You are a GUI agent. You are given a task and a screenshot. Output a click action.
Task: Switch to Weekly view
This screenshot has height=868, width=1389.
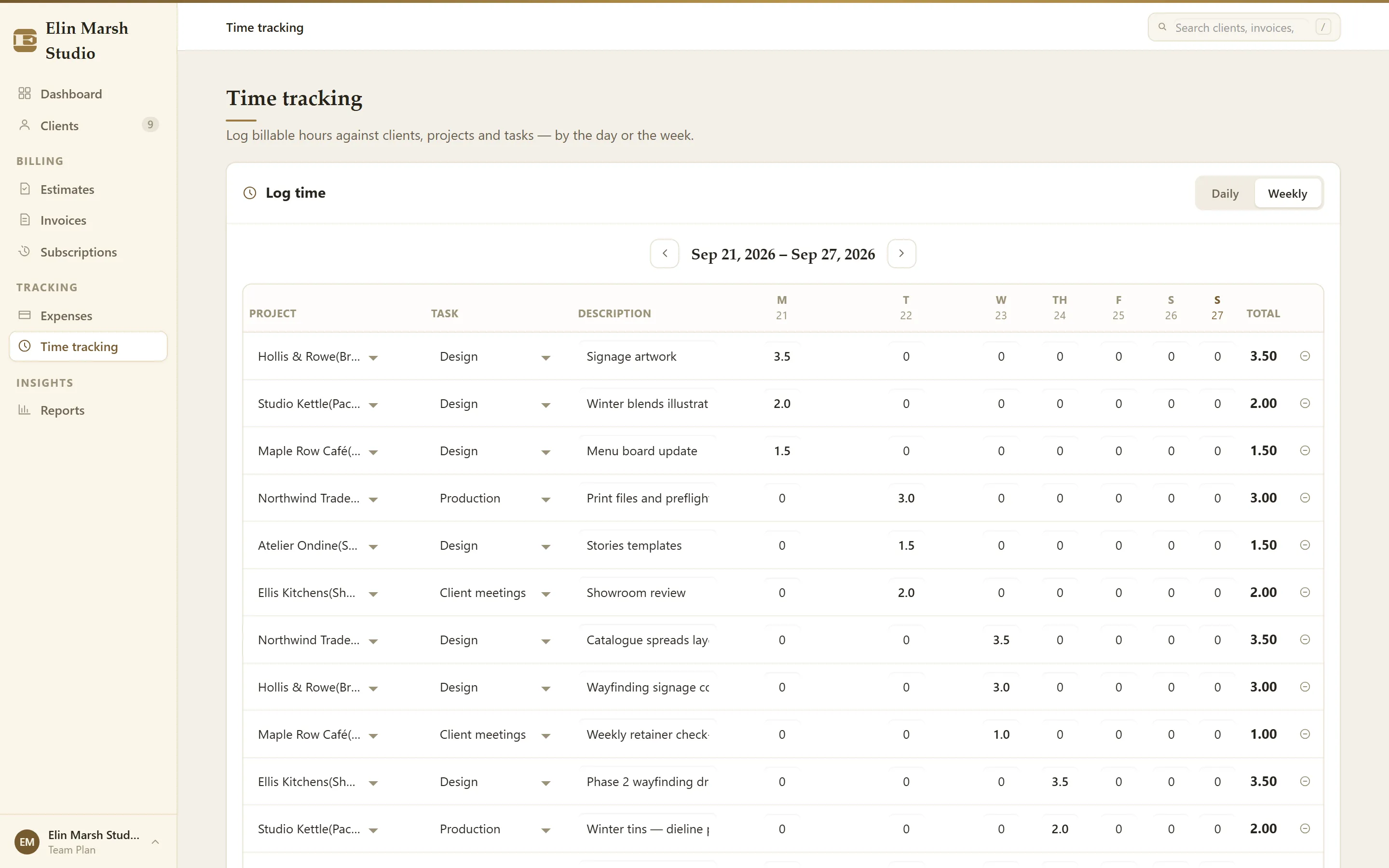1287,193
